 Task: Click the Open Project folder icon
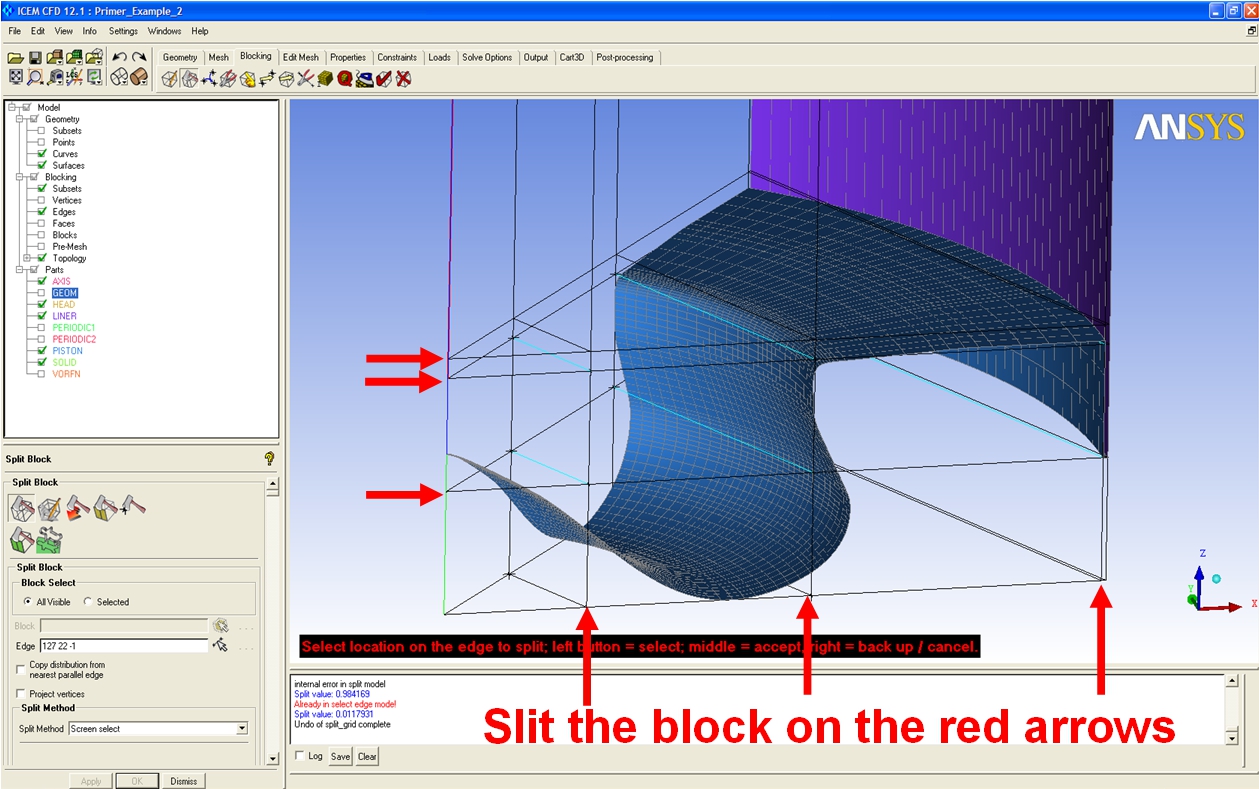(x=16, y=58)
